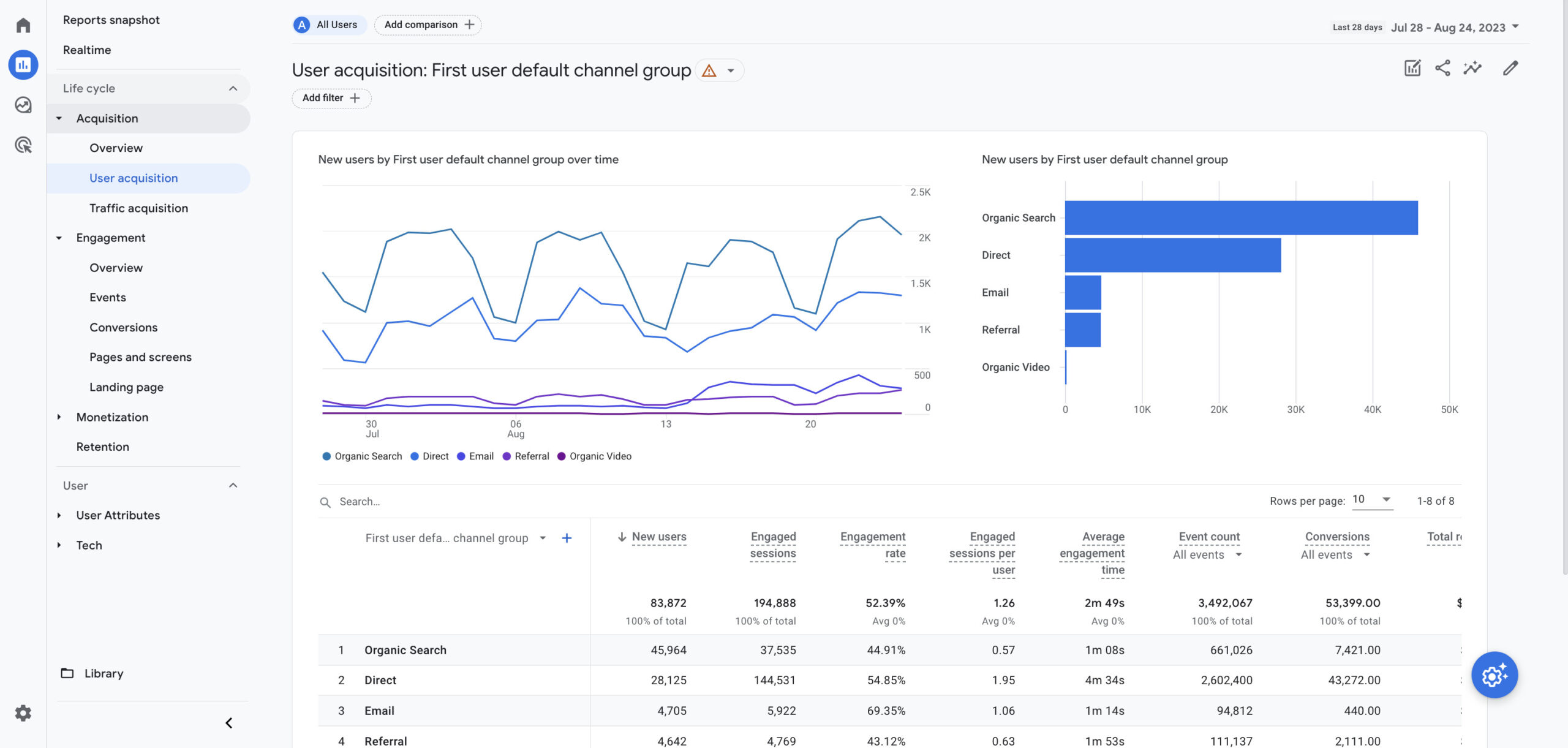Click the Add comparison button

pyautogui.click(x=428, y=25)
